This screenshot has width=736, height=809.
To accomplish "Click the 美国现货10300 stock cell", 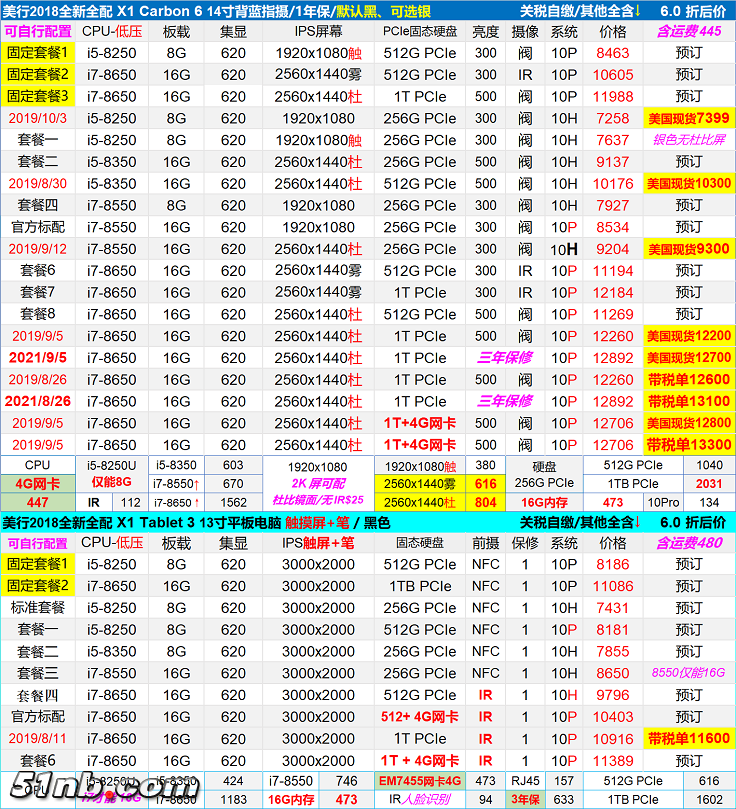I will 688,183.
